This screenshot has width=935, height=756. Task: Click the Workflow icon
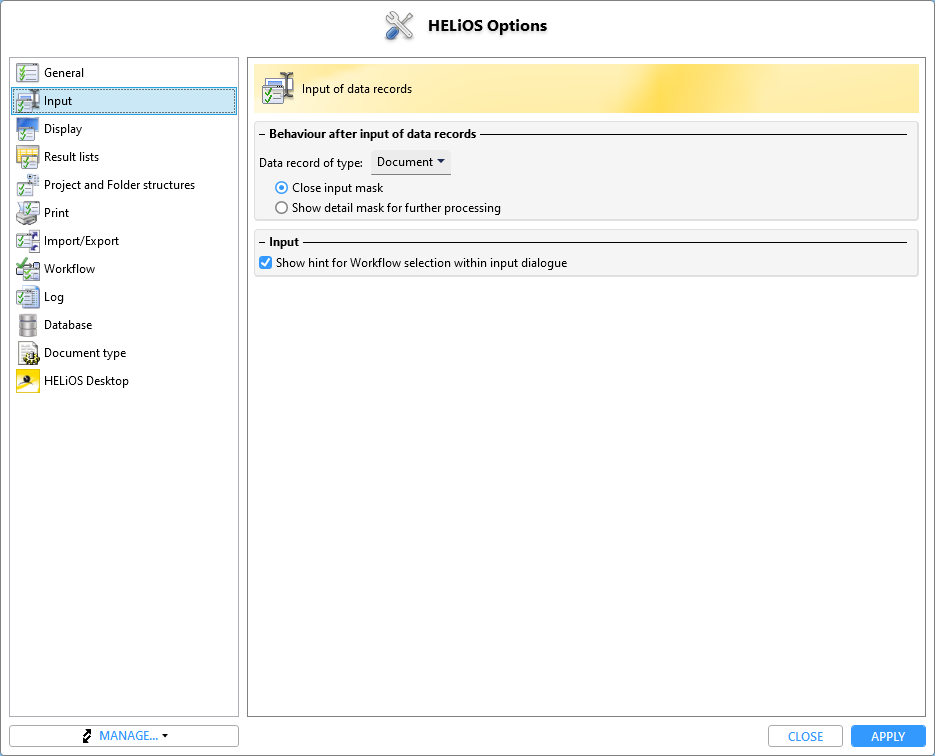click(27, 269)
